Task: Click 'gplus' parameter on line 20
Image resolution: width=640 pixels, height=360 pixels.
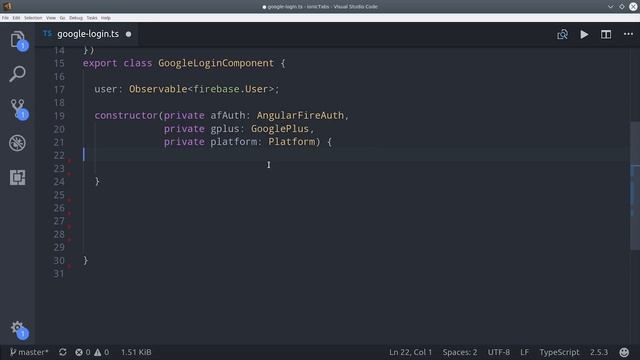Action: pyautogui.click(x=224, y=129)
